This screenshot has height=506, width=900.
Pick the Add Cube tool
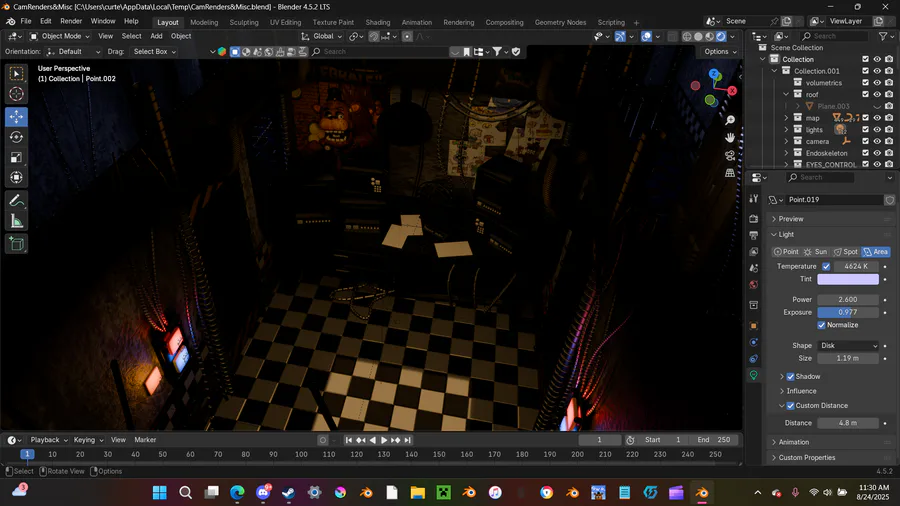click(x=16, y=244)
